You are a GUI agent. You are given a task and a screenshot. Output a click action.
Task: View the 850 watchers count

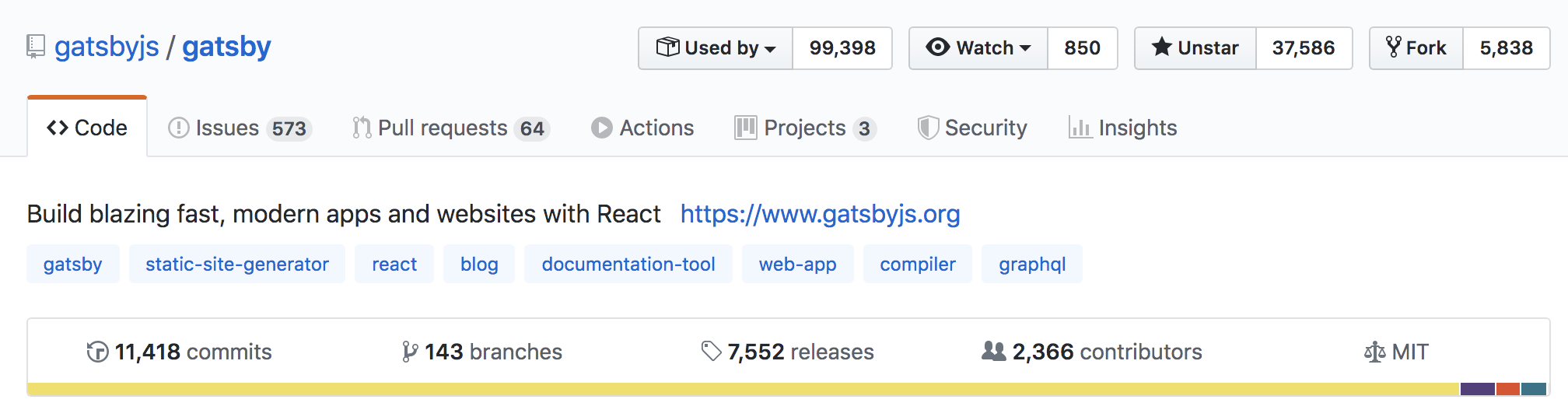tap(1083, 48)
